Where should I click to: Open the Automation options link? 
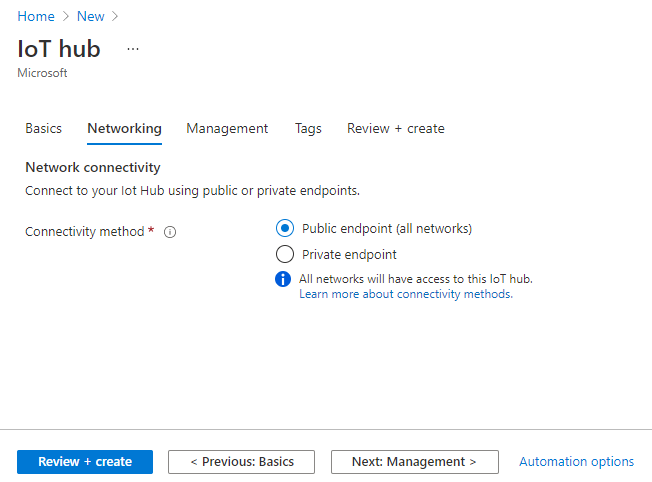tap(576, 462)
